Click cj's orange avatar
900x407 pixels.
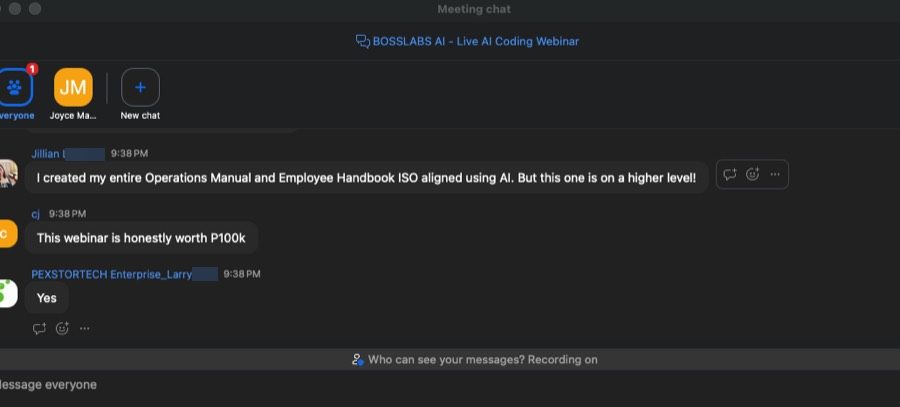coord(8,234)
